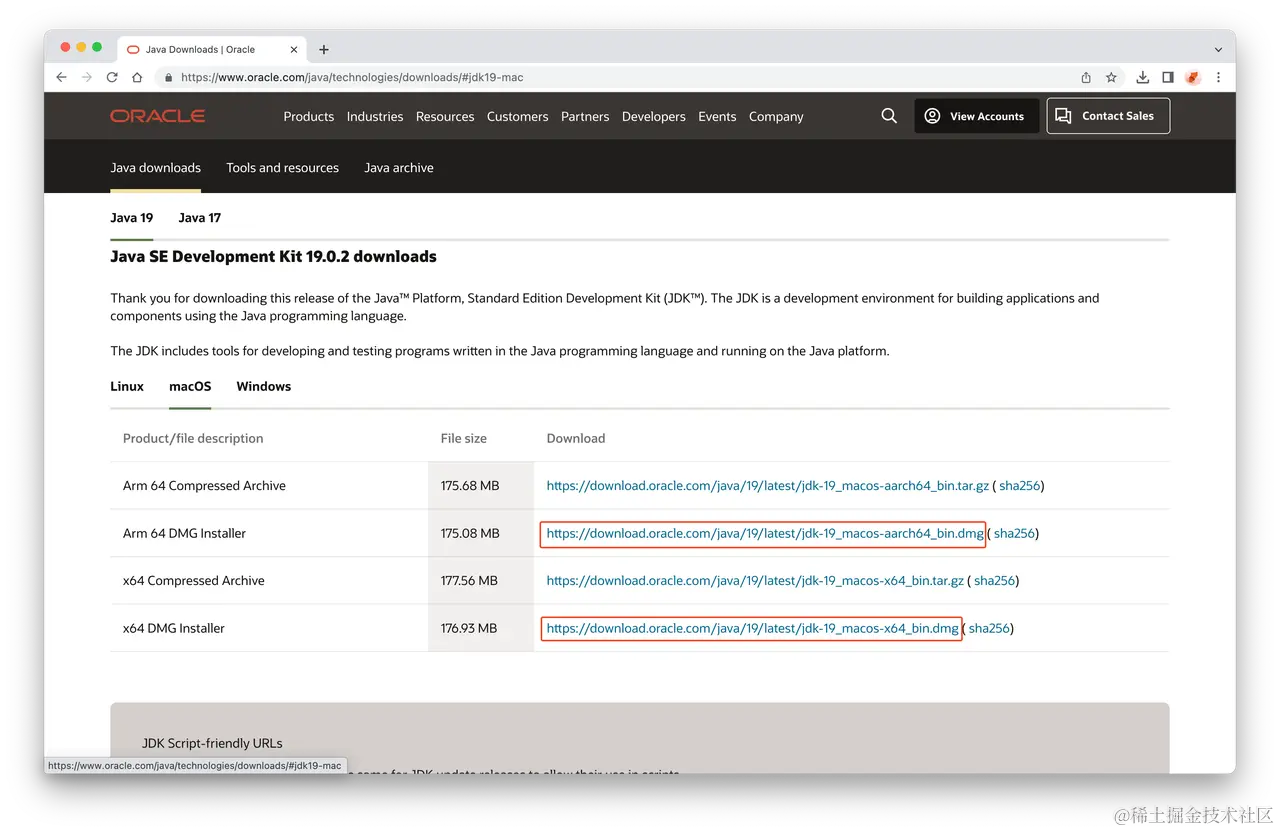Image resolution: width=1280 pixels, height=832 pixels.
Task: Open the browser Downloads icon
Action: click(1143, 77)
